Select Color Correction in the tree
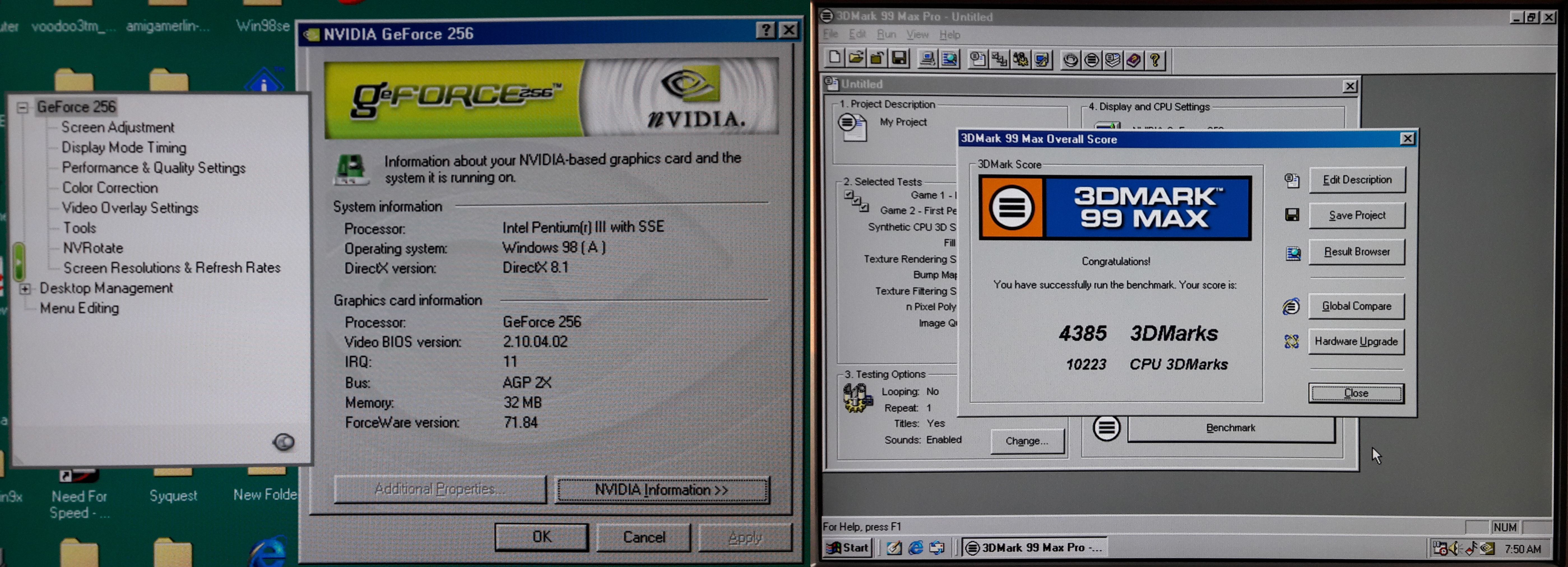 110,187
